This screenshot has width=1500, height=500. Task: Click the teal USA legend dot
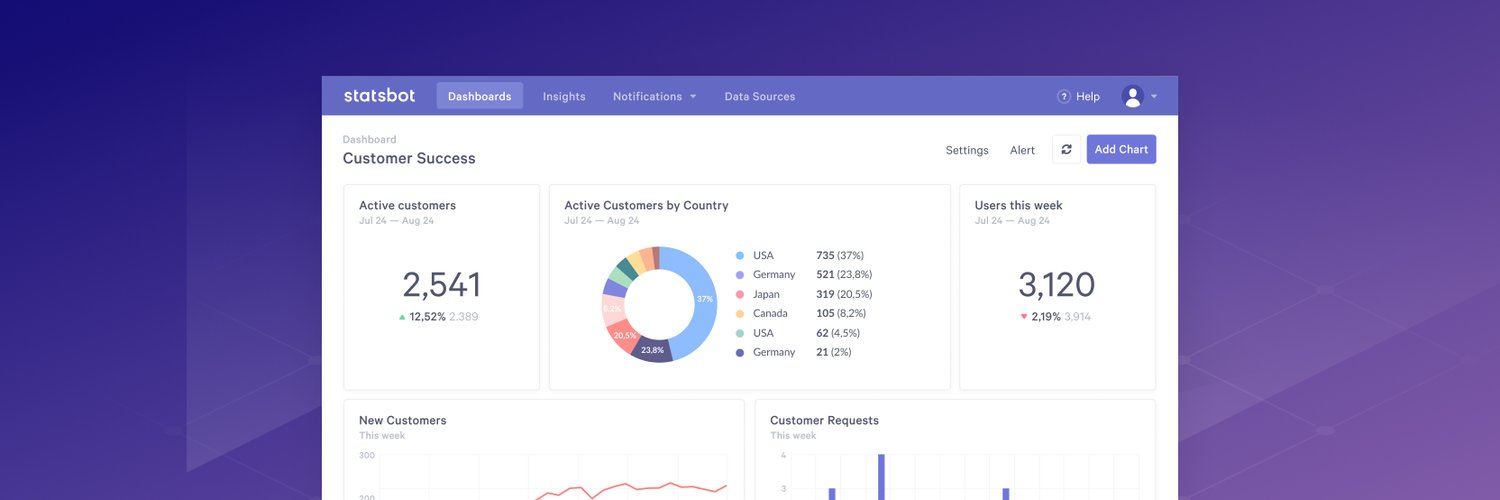click(739, 333)
